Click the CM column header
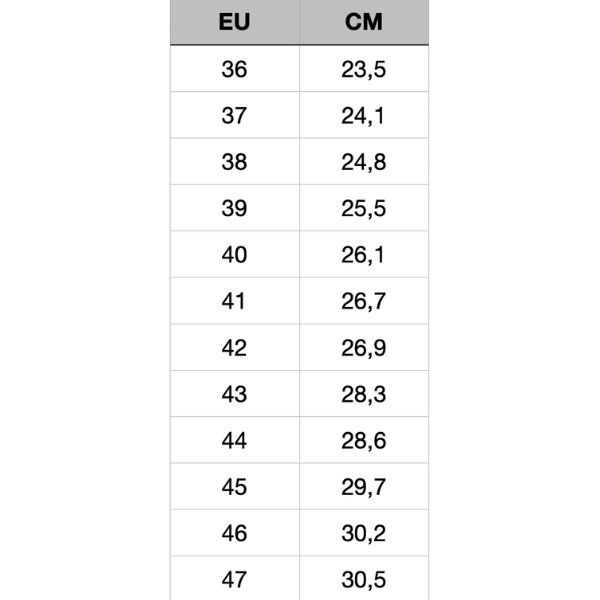 point(364,22)
